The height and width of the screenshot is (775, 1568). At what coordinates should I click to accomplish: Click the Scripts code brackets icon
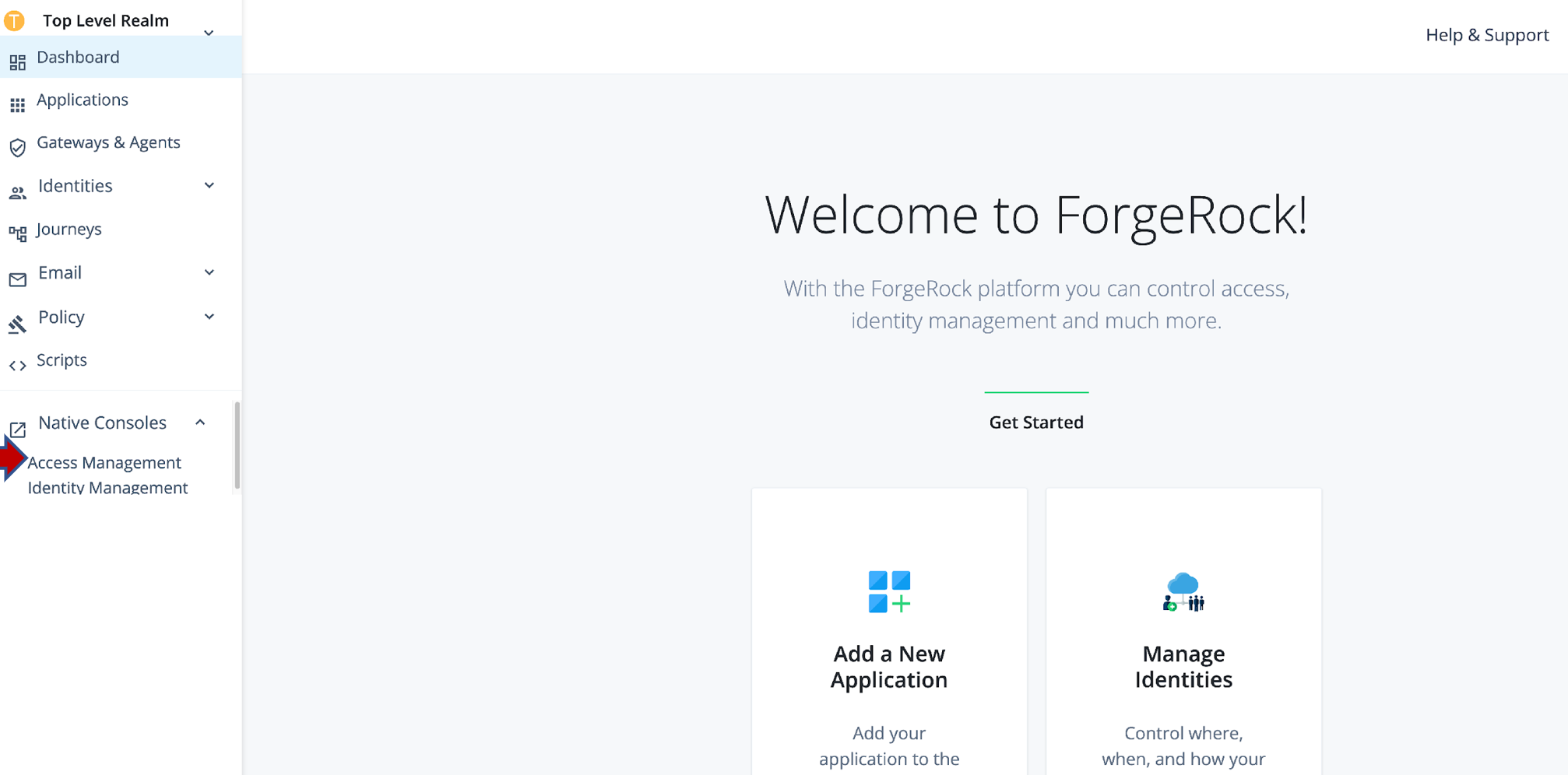click(17, 366)
